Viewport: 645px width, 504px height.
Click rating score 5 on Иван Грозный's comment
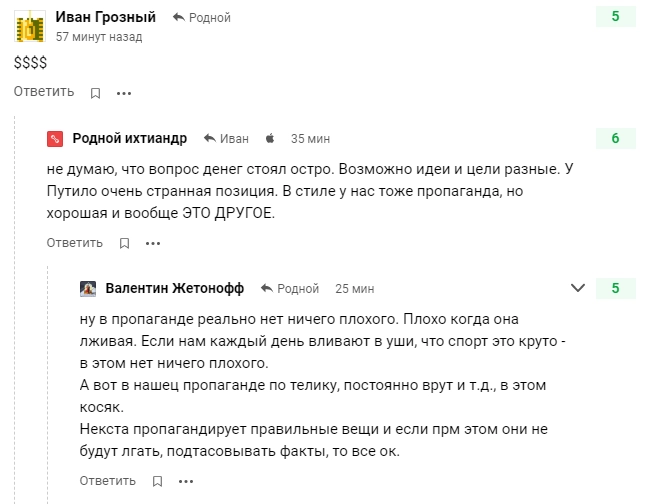click(x=615, y=17)
